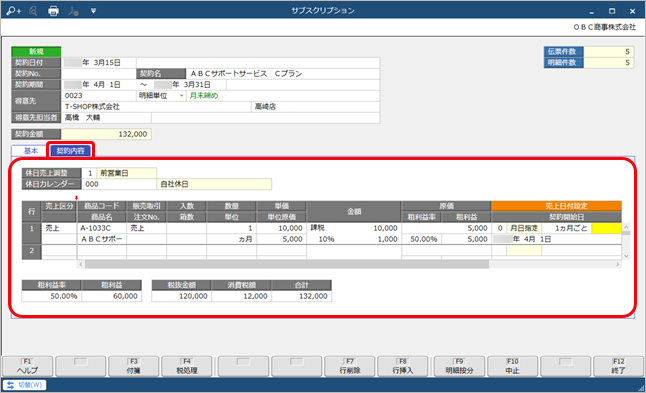646x393 pixels.
Task: Click the F8 行挿入 button
Action: click(x=403, y=366)
